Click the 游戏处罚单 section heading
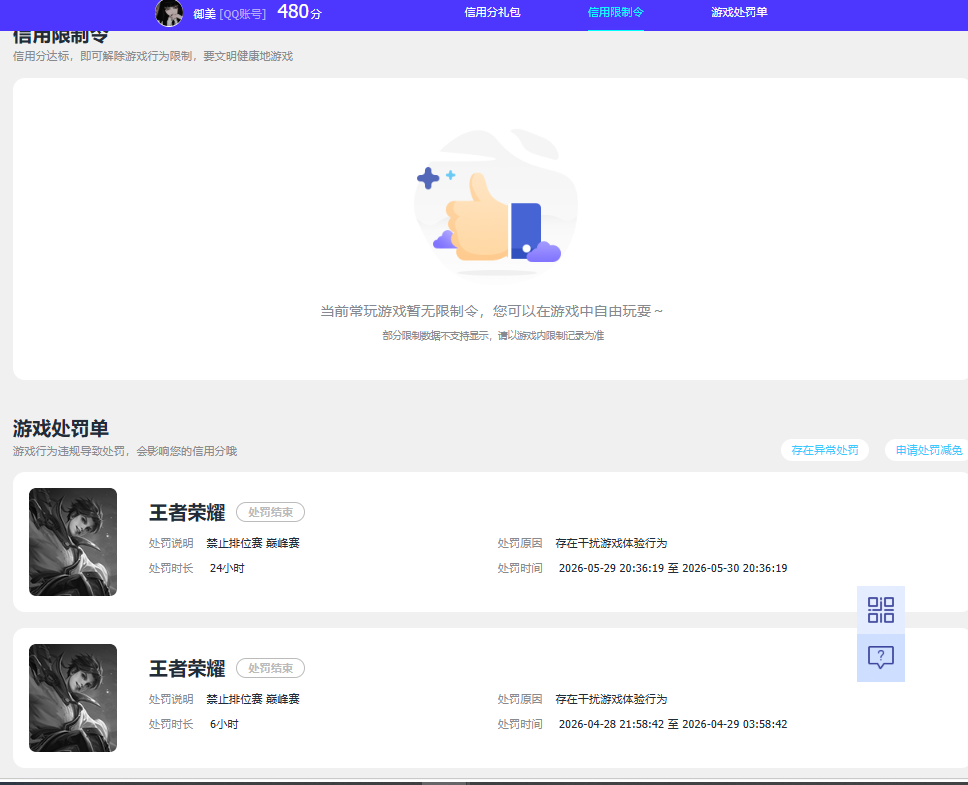 [x=60, y=428]
